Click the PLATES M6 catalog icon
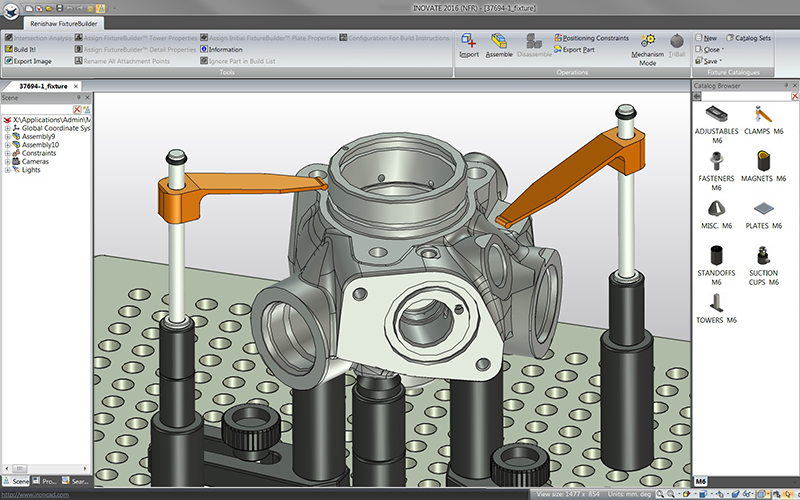 point(763,207)
